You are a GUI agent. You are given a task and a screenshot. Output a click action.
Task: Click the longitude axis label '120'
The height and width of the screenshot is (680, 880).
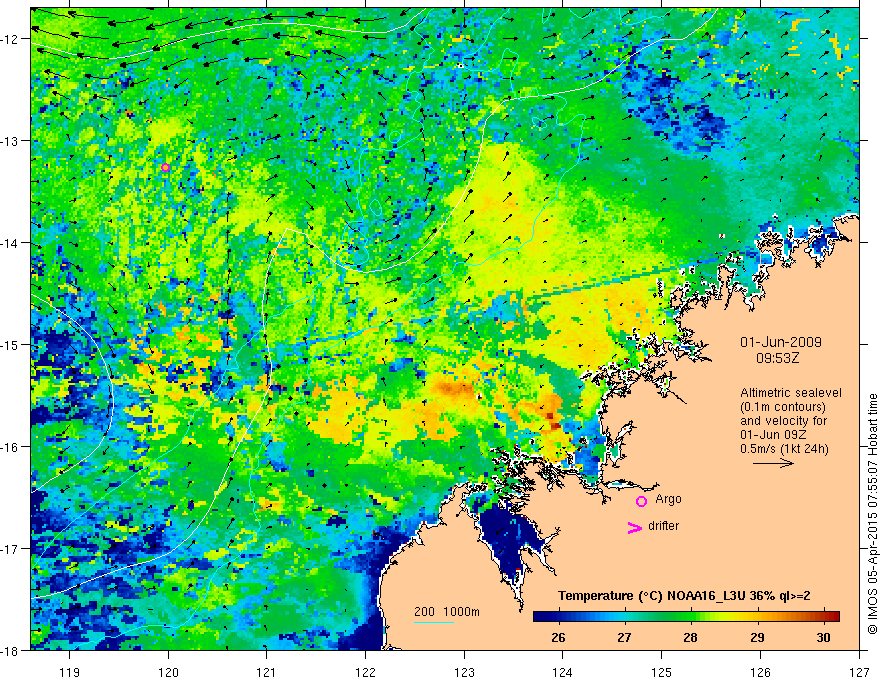pos(168,672)
